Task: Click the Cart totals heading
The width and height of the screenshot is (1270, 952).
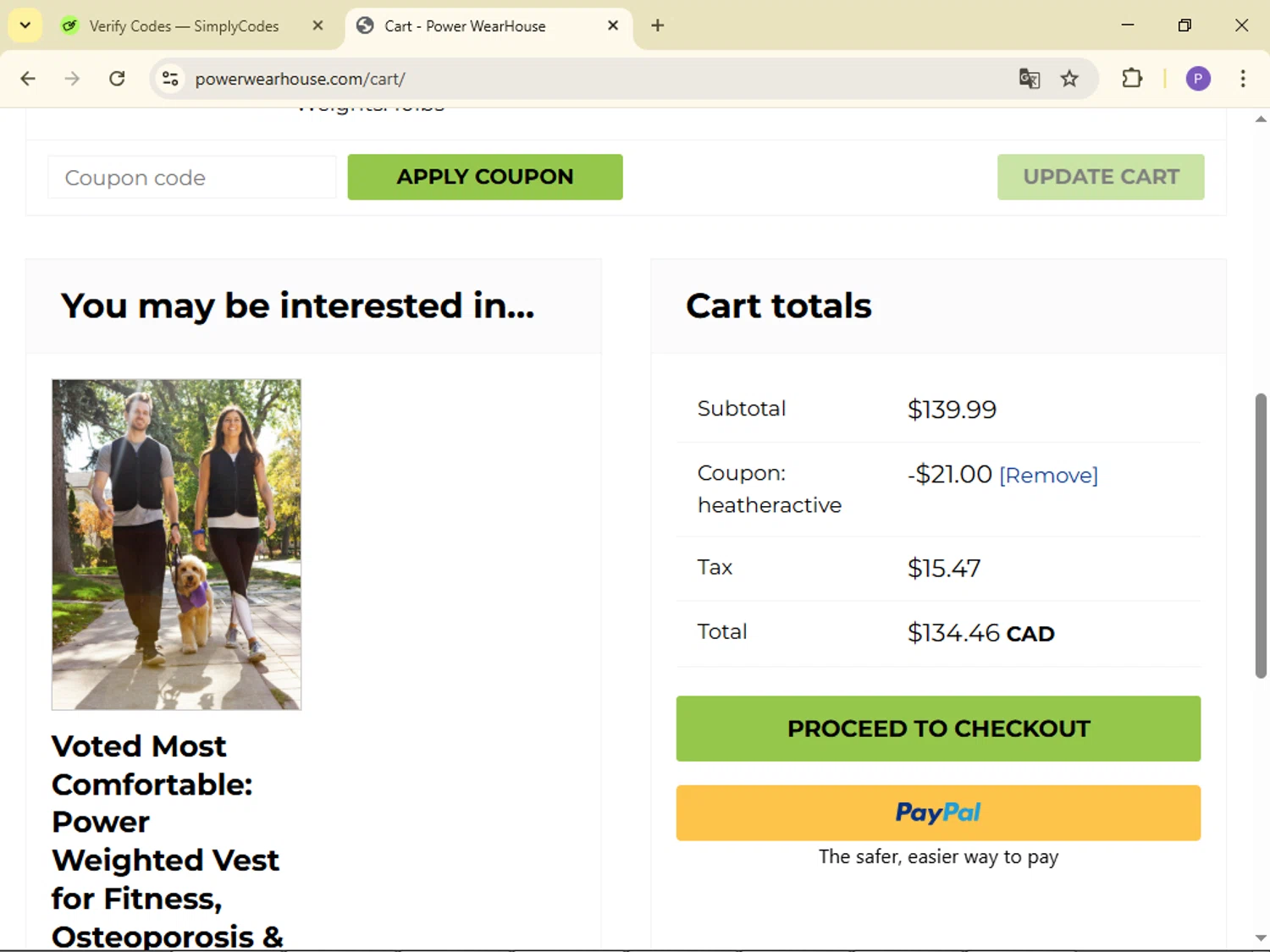Action: point(778,305)
